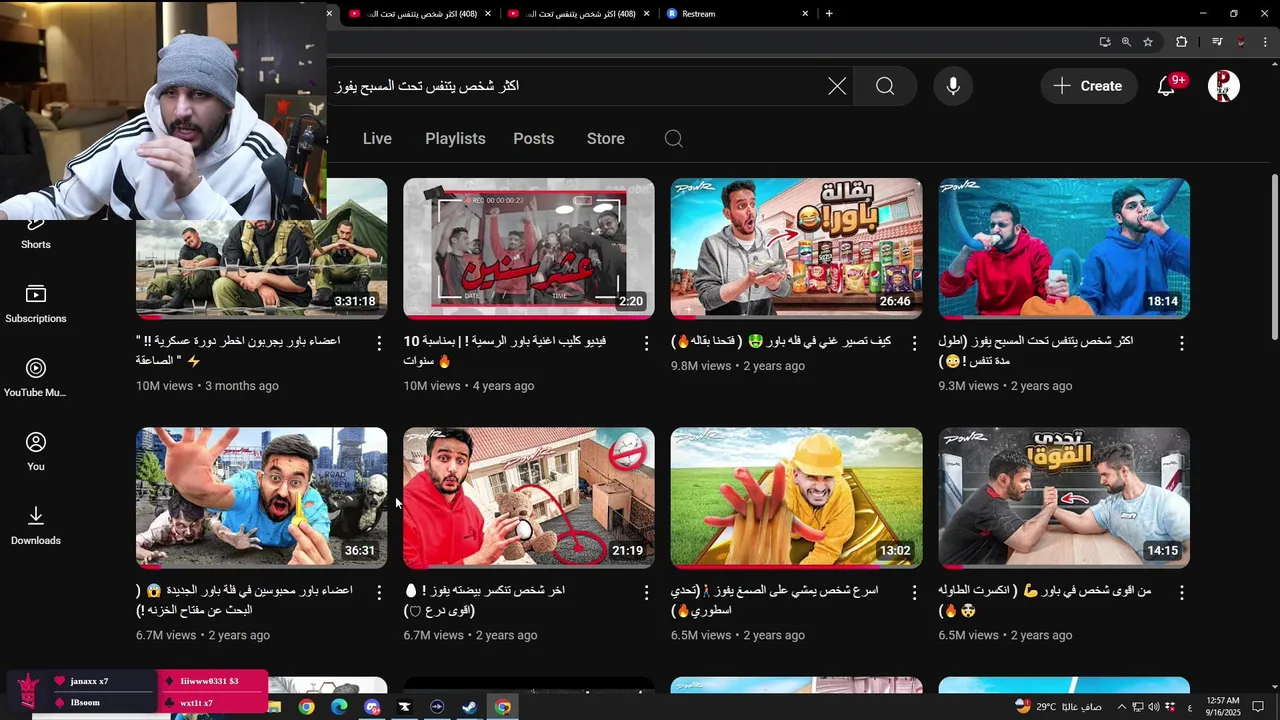Play the 18:14 underwater breathing video thumbnail
This screenshot has height=720, width=1280.
click(1064, 249)
